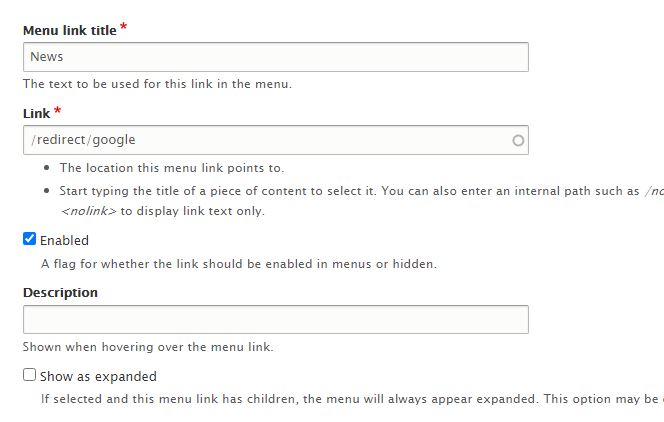Click the autocomplete circle icon in Link field
Viewport: 664px width, 422px height.
518,141
